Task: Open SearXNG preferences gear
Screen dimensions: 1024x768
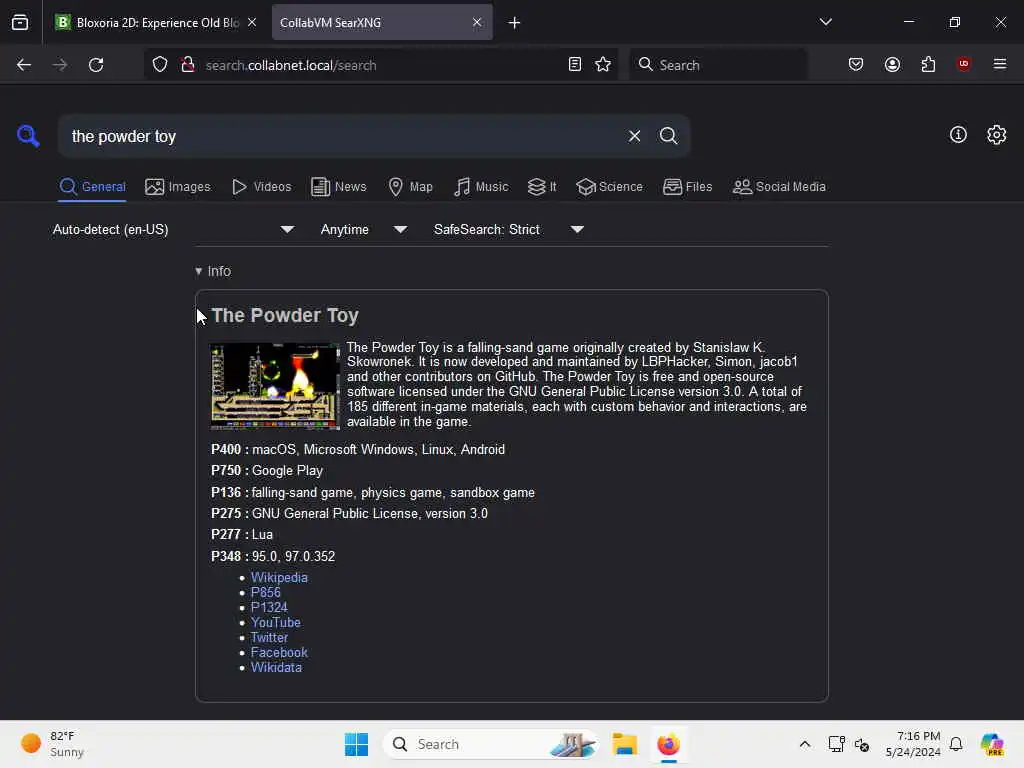Action: [997, 135]
